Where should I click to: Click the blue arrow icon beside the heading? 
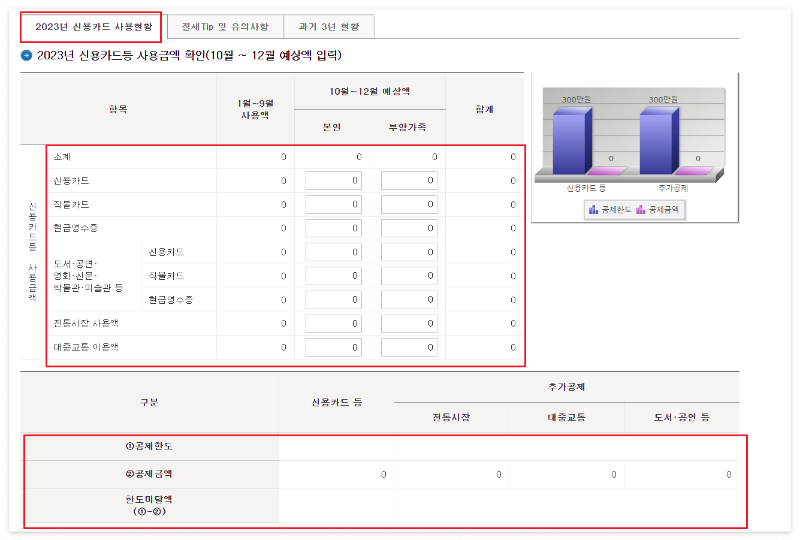(x=27, y=55)
